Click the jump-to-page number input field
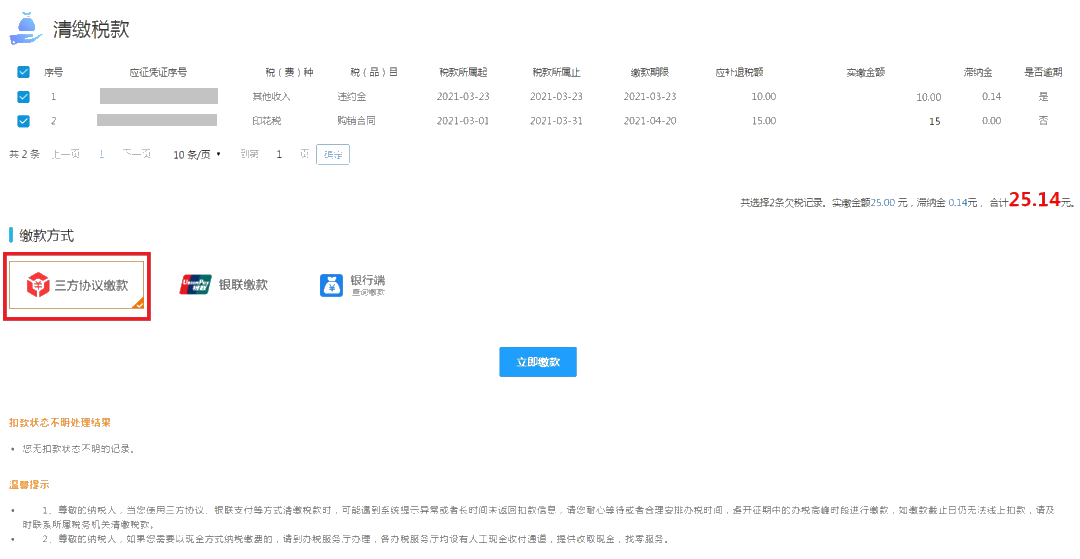Viewport: 1080px width, 559px height. [279, 155]
